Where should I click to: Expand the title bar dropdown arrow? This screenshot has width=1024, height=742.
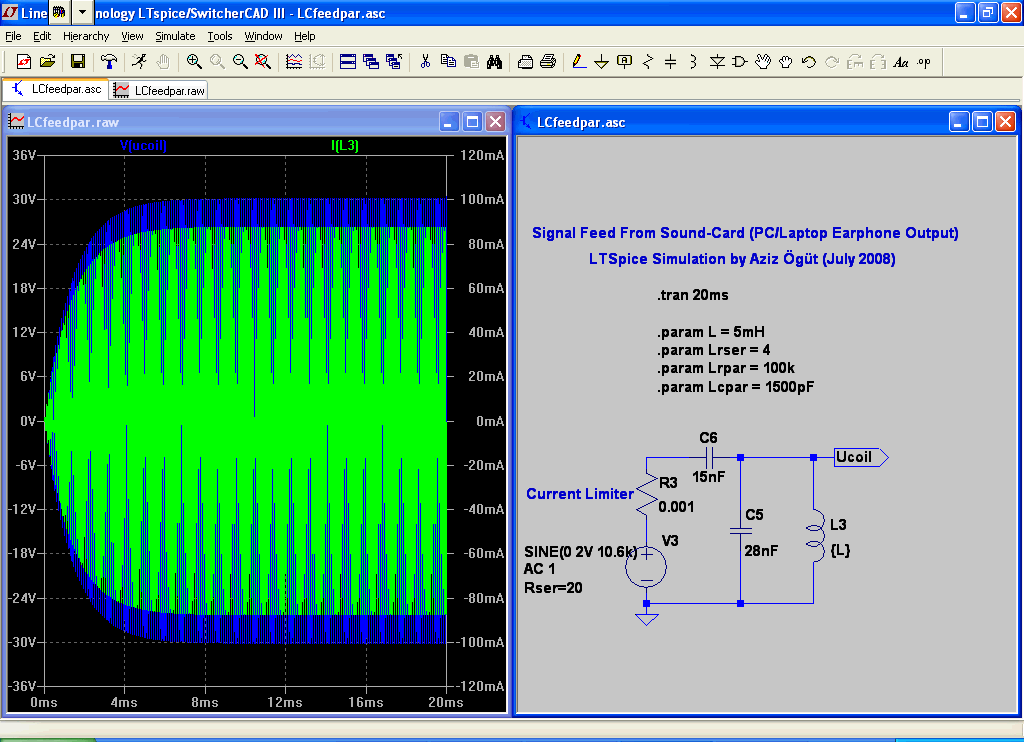point(82,13)
